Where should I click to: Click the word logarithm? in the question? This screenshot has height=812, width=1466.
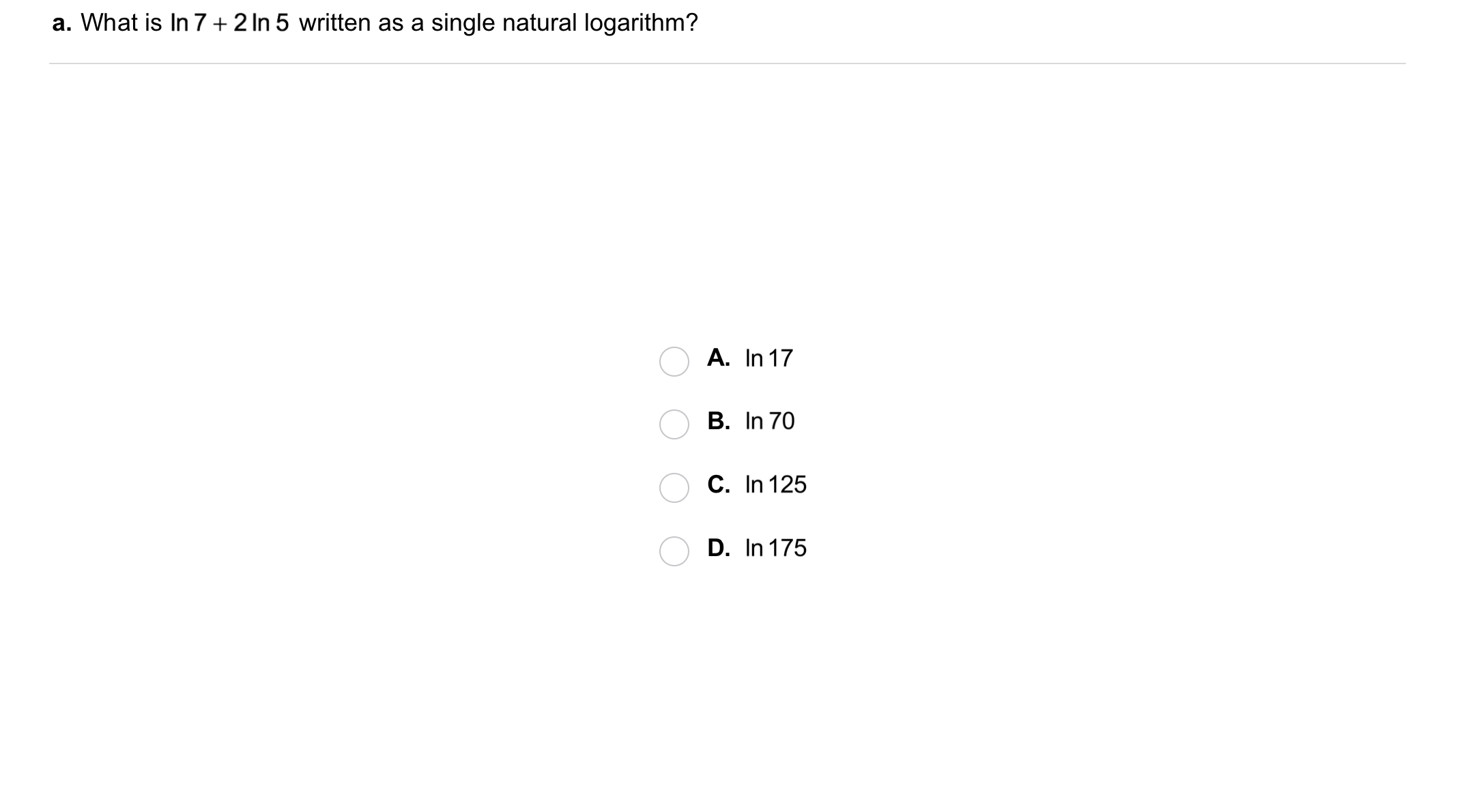(x=641, y=23)
